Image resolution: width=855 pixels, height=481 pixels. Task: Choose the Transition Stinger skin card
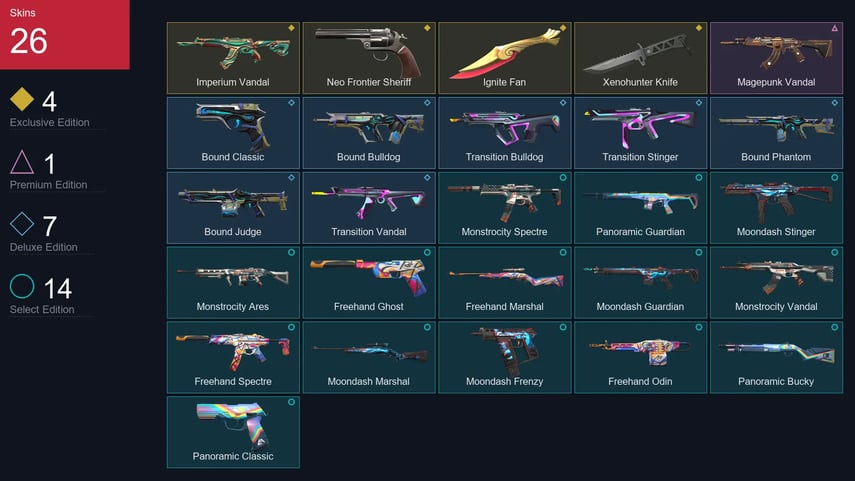pyautogui.click(x=640, y=133)
